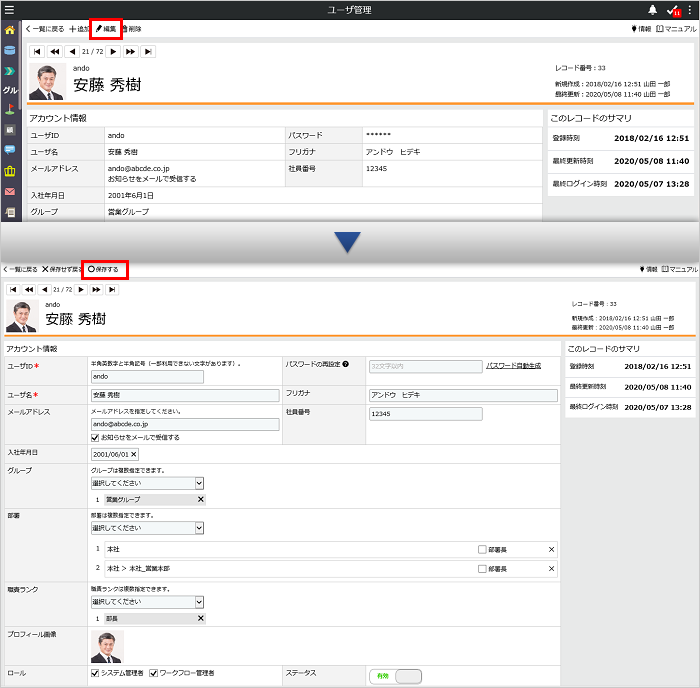Skip back several records in edit-screen navigator
Viewport: 700px width, 688px height.
[x=29, y=290]
